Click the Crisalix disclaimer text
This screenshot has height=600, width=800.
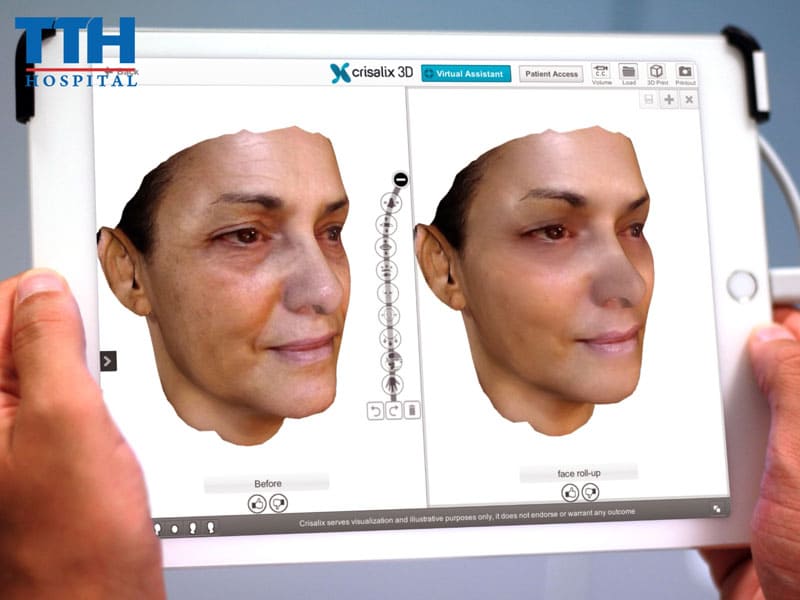(467, 517)
